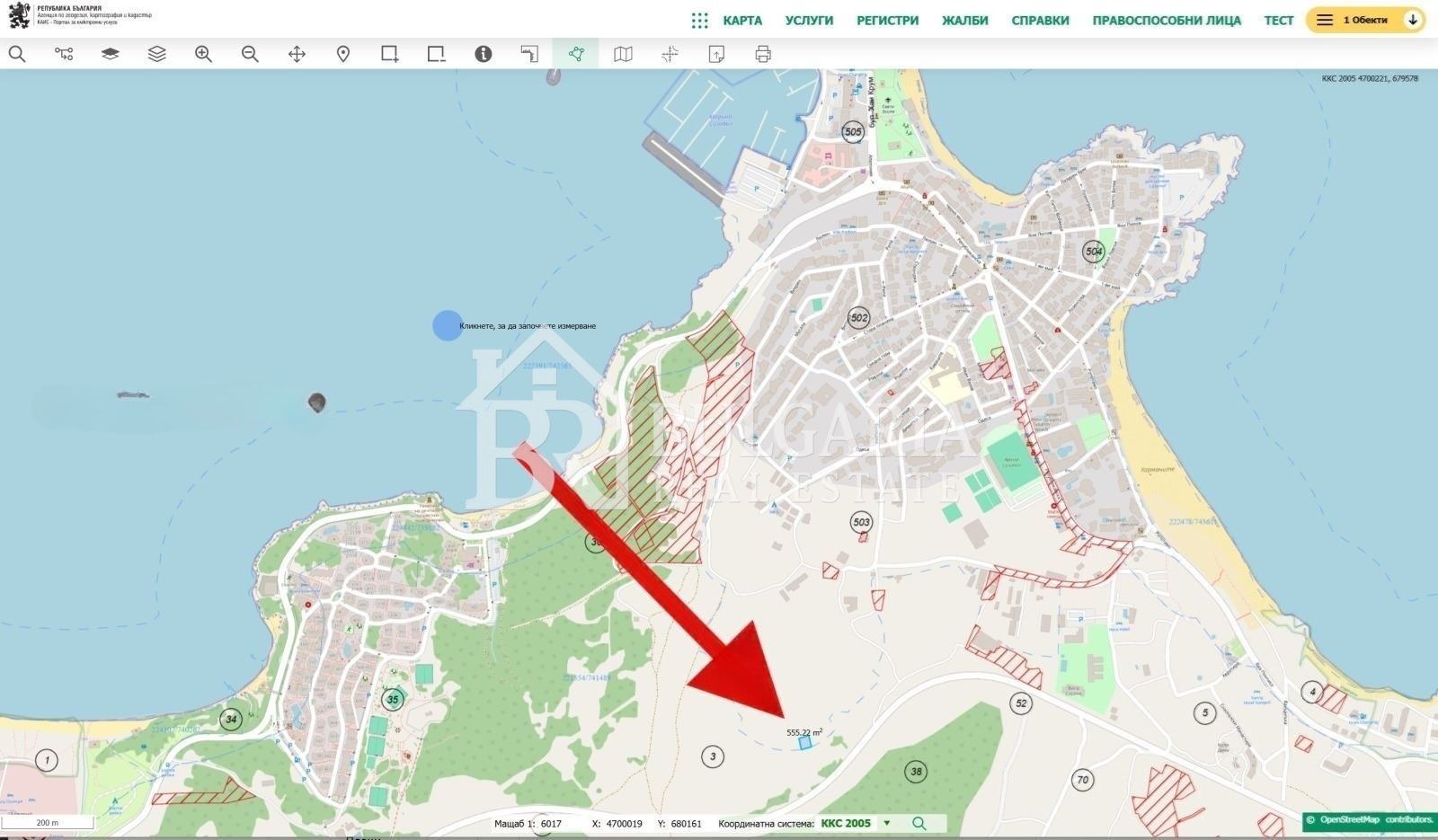Screen dimensions: 1438x840
Task: Click the print map icon
Action: click(762, 54)
